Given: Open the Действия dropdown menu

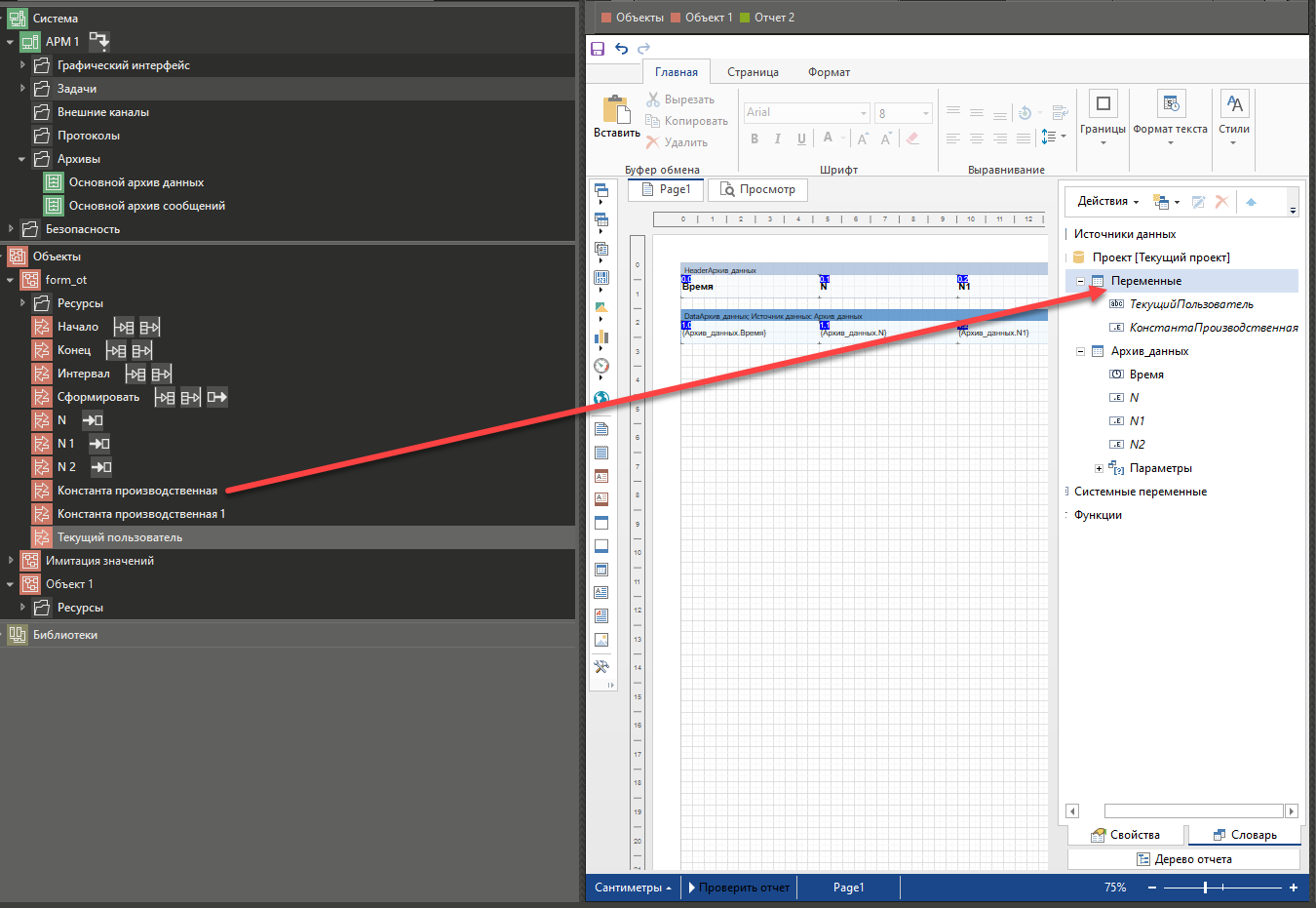Looking at the screenshot, I should [x=1107, y=202].
